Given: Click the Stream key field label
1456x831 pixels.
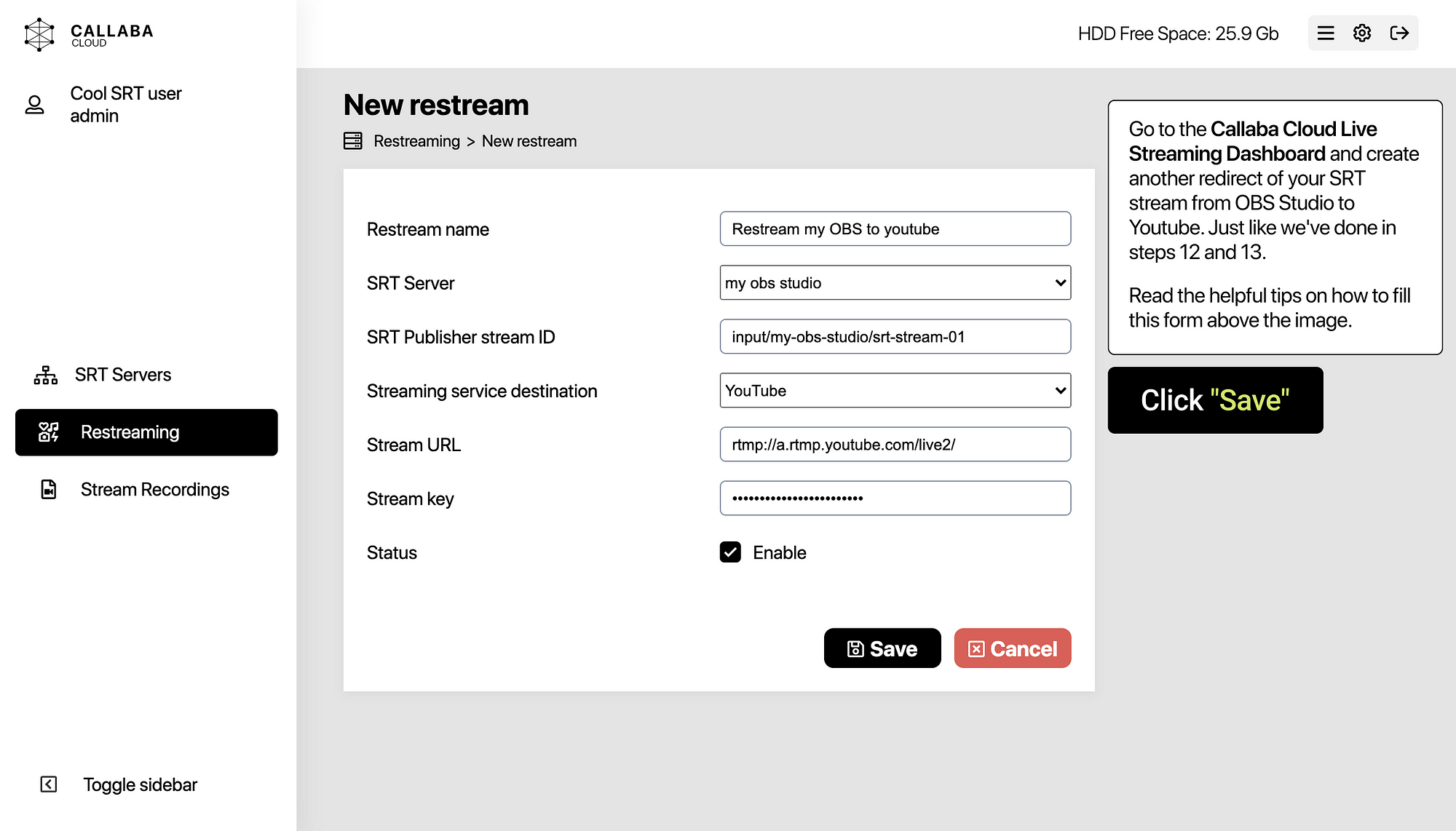Looking at the screenshot, I should (x=410, y=499).
